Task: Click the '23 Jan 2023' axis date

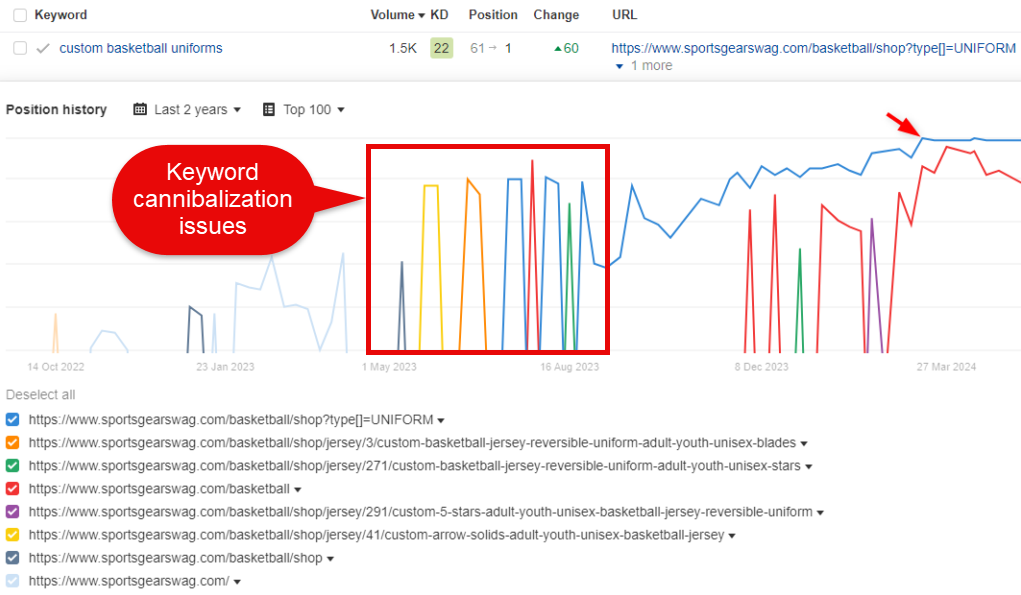Action: 225,367
